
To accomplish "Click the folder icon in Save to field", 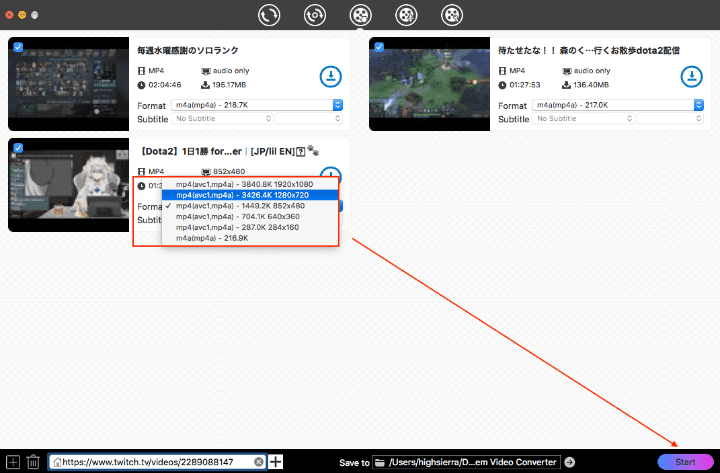I will (380, 462).
